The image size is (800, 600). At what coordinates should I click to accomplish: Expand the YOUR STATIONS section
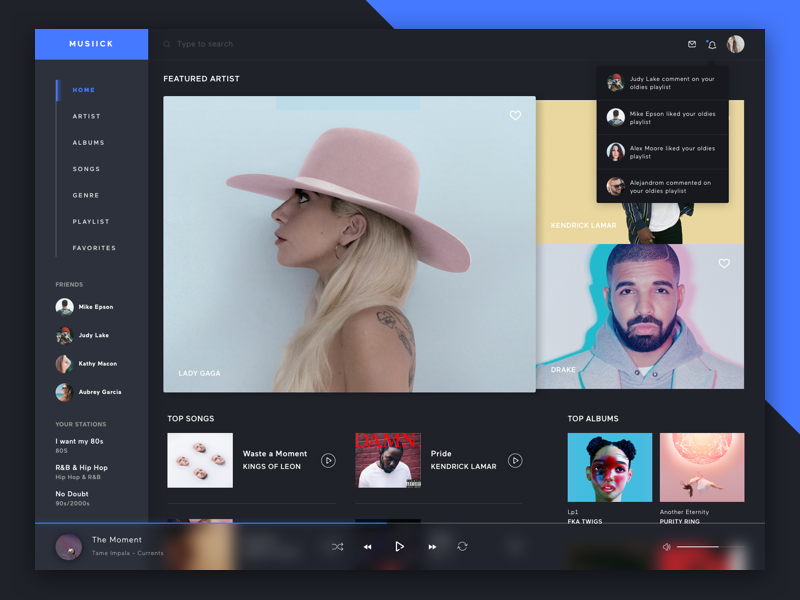coord(83,423)
